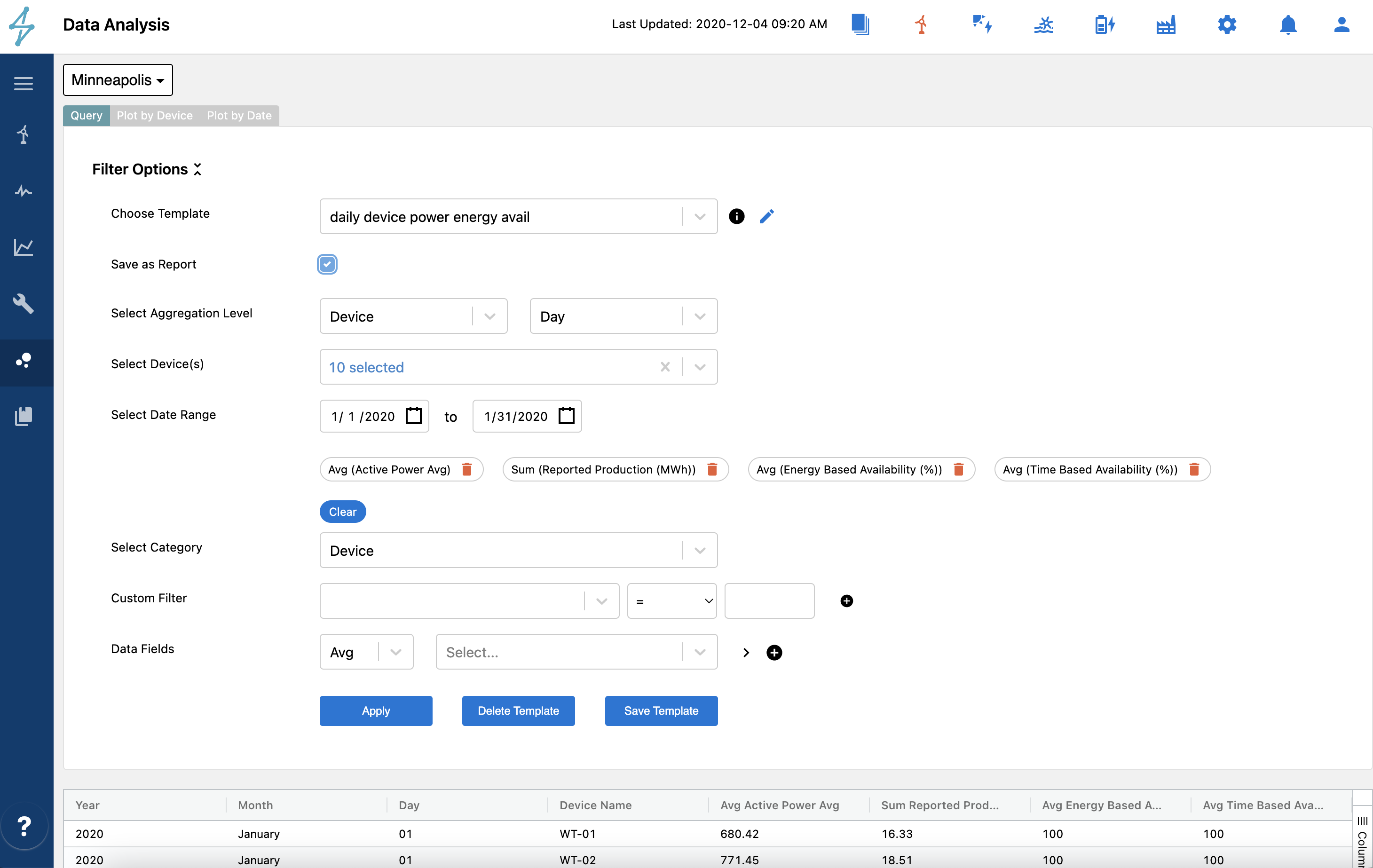The image size is (1373, 868).
Task: Delete the Avg (Active Power Avg) chip
Action: pos(467,469)
